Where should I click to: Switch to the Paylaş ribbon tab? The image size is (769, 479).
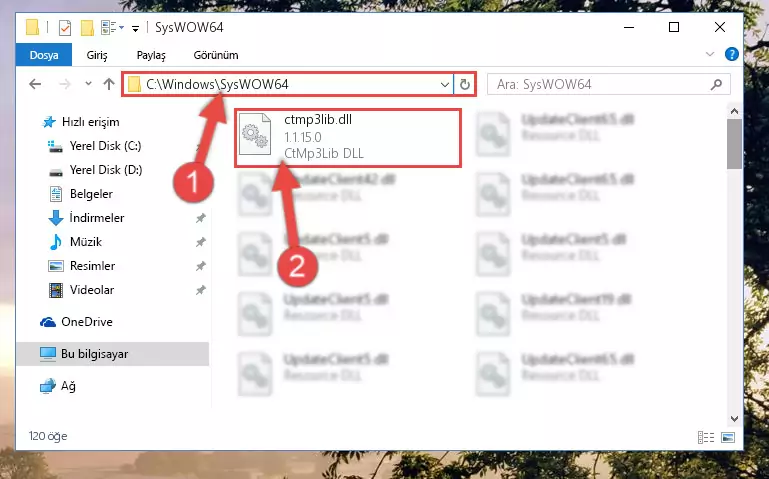pyautogui.click(x=151, y=55)
